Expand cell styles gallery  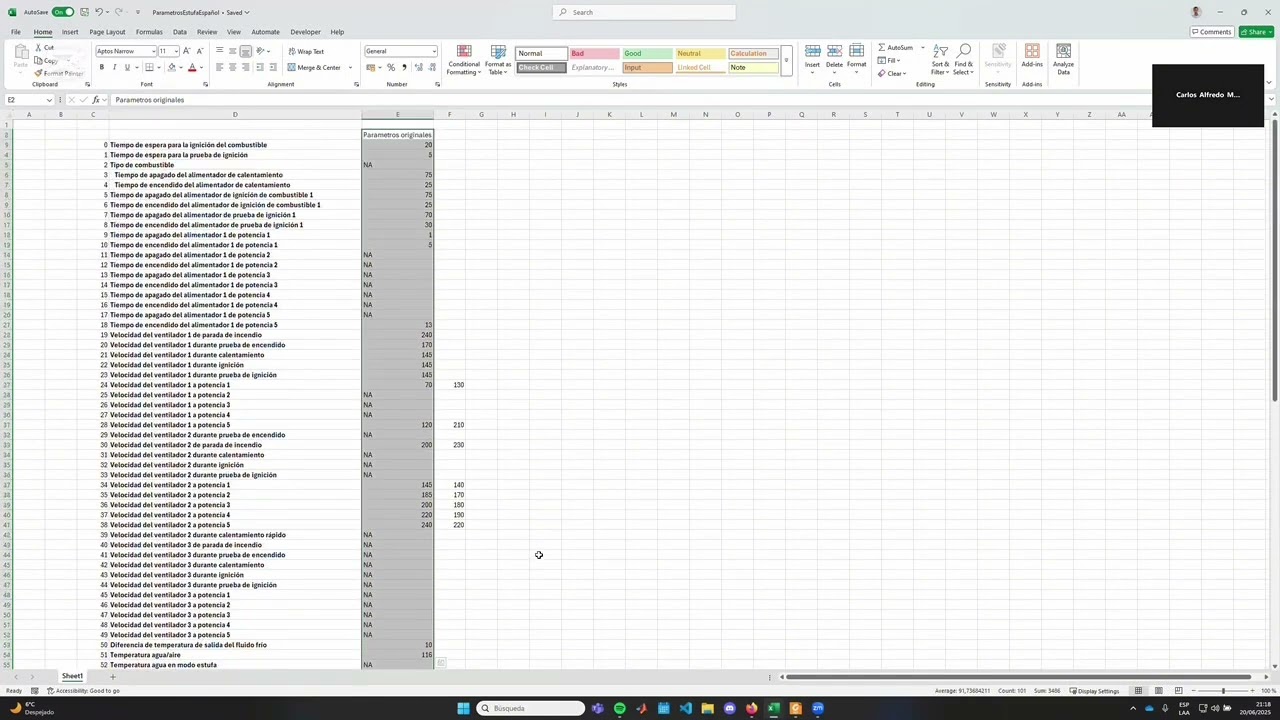click(787, 60)
